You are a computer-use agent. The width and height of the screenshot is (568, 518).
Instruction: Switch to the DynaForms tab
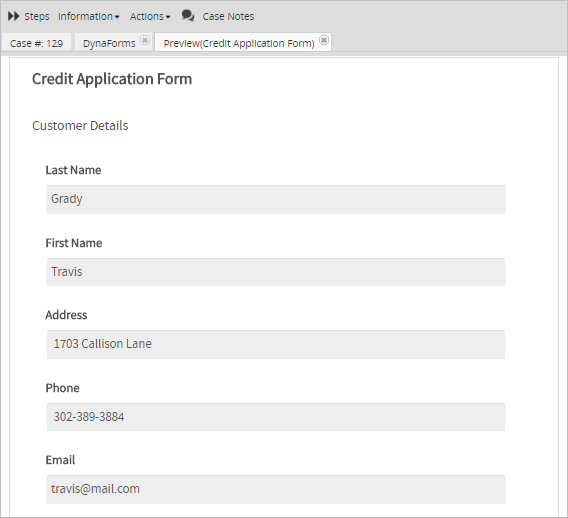click(109, 43)
